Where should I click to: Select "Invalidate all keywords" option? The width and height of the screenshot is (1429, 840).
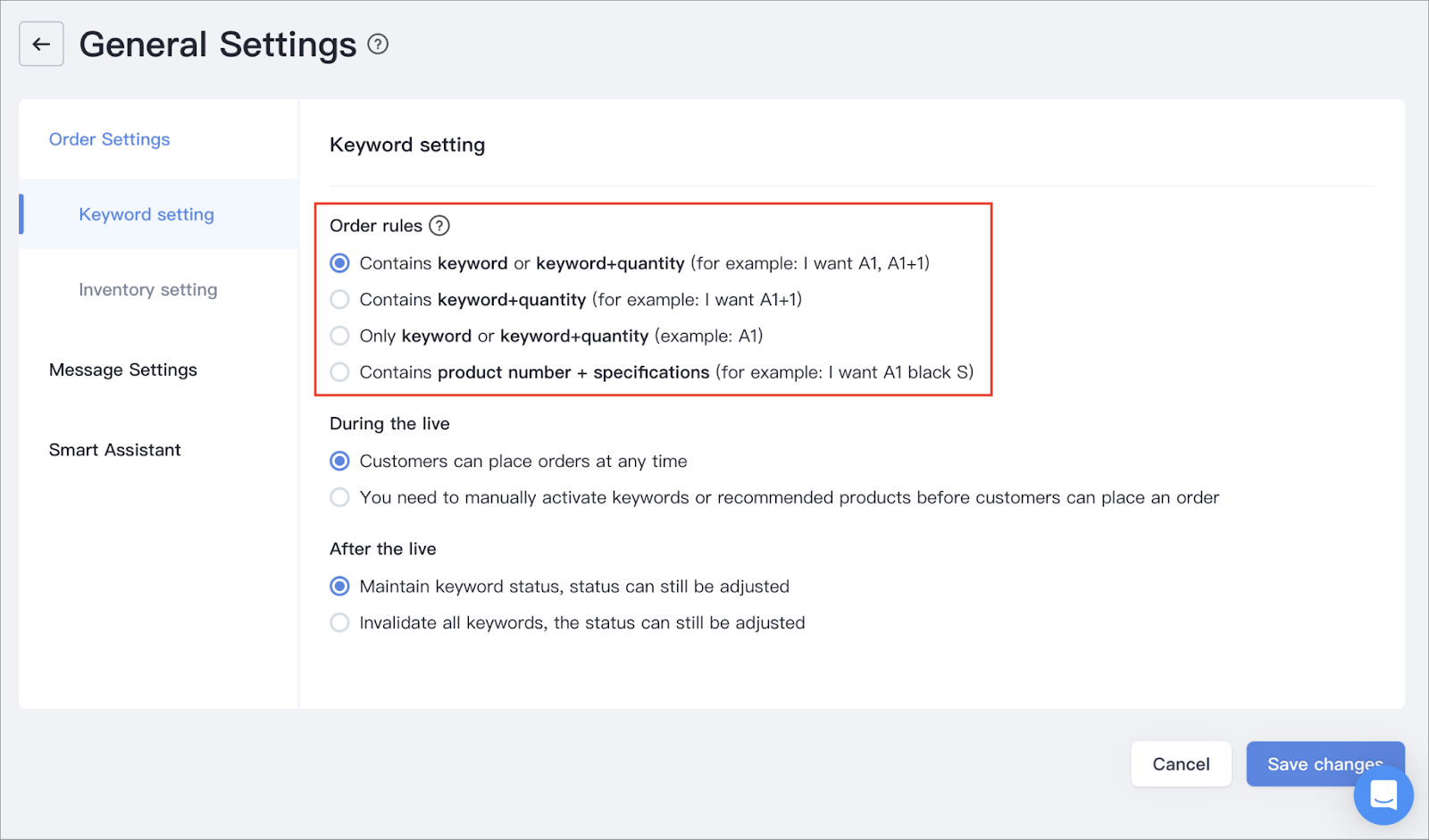[339, 622]
